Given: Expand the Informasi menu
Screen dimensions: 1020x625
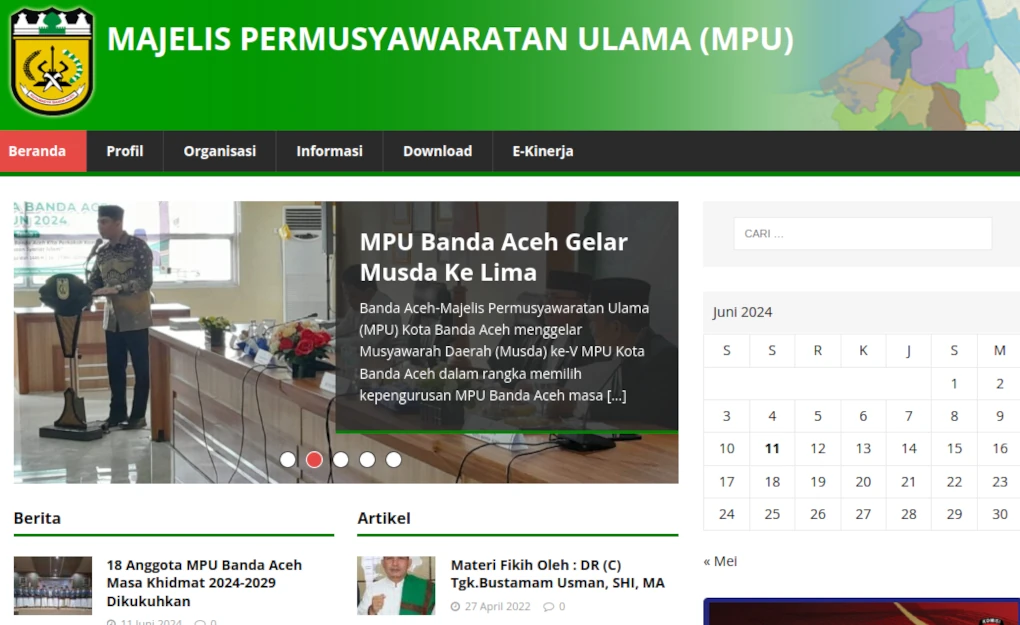Looking at the screenshot, I should [329, 151].
